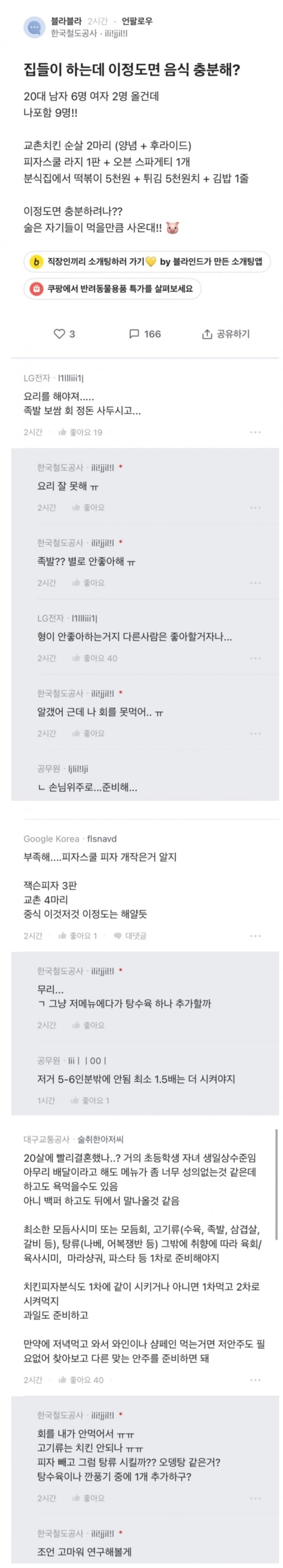Tap thumbs-up on the 좋아요 19 comment
283x1568 pixels.
coord(62,432)
